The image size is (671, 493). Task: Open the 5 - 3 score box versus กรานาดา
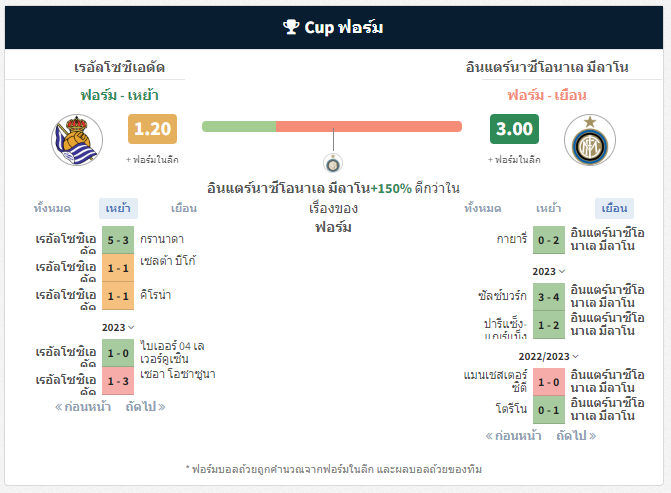coord(118,240)
